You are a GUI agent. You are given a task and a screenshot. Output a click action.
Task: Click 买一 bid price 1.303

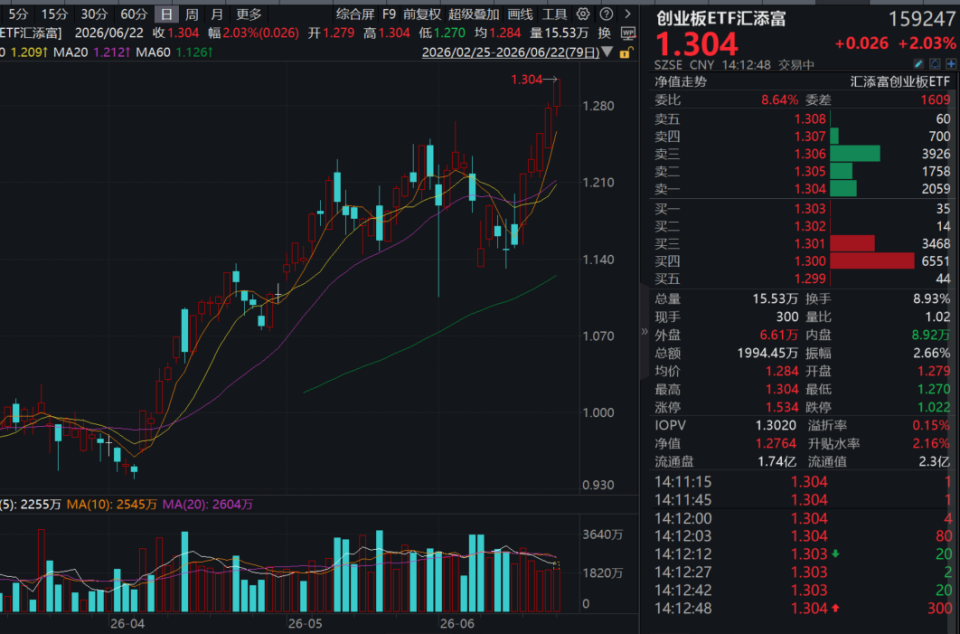point(810,209)
